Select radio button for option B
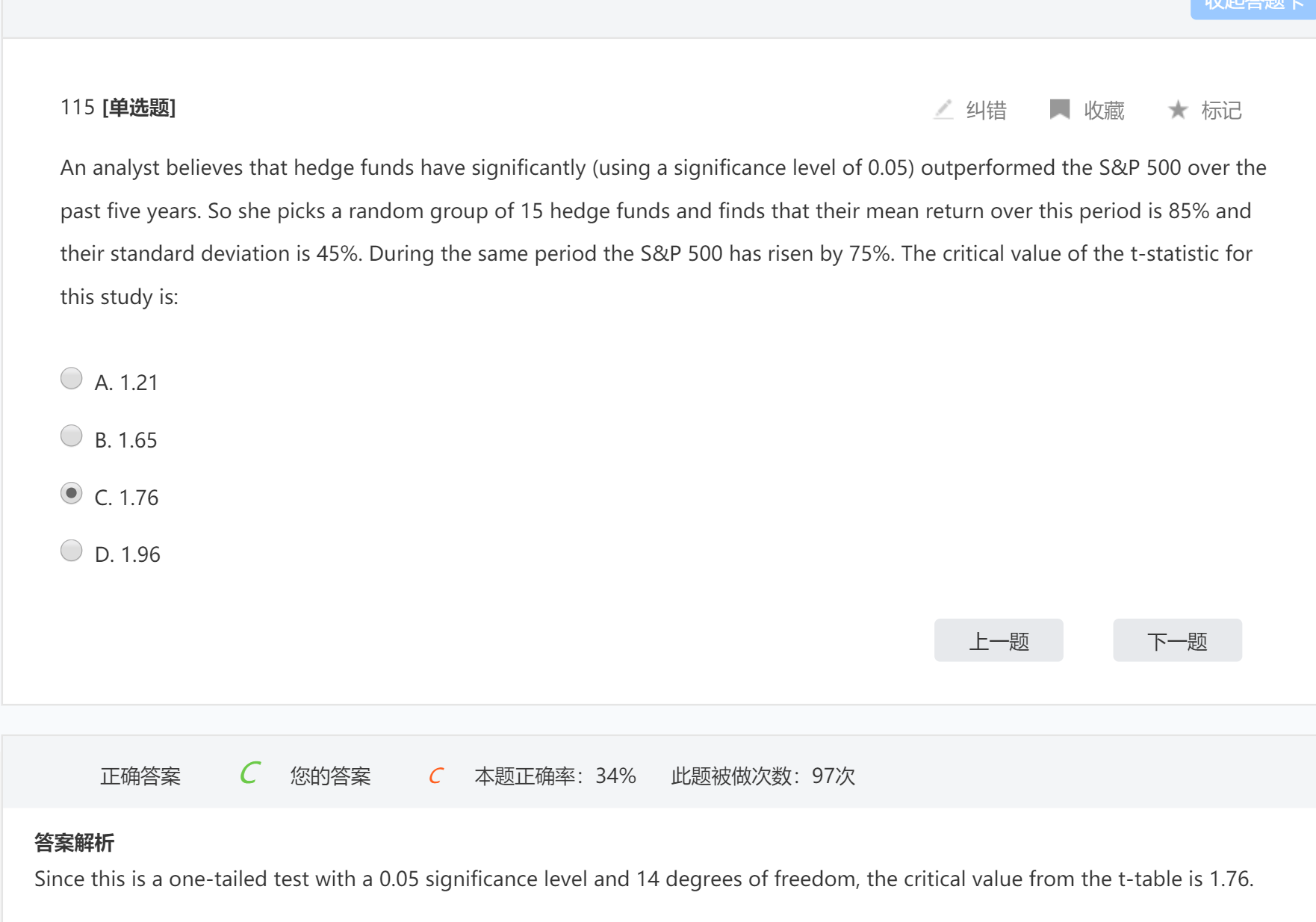This screenshot has height=922, width=1316. click(72, 436)
